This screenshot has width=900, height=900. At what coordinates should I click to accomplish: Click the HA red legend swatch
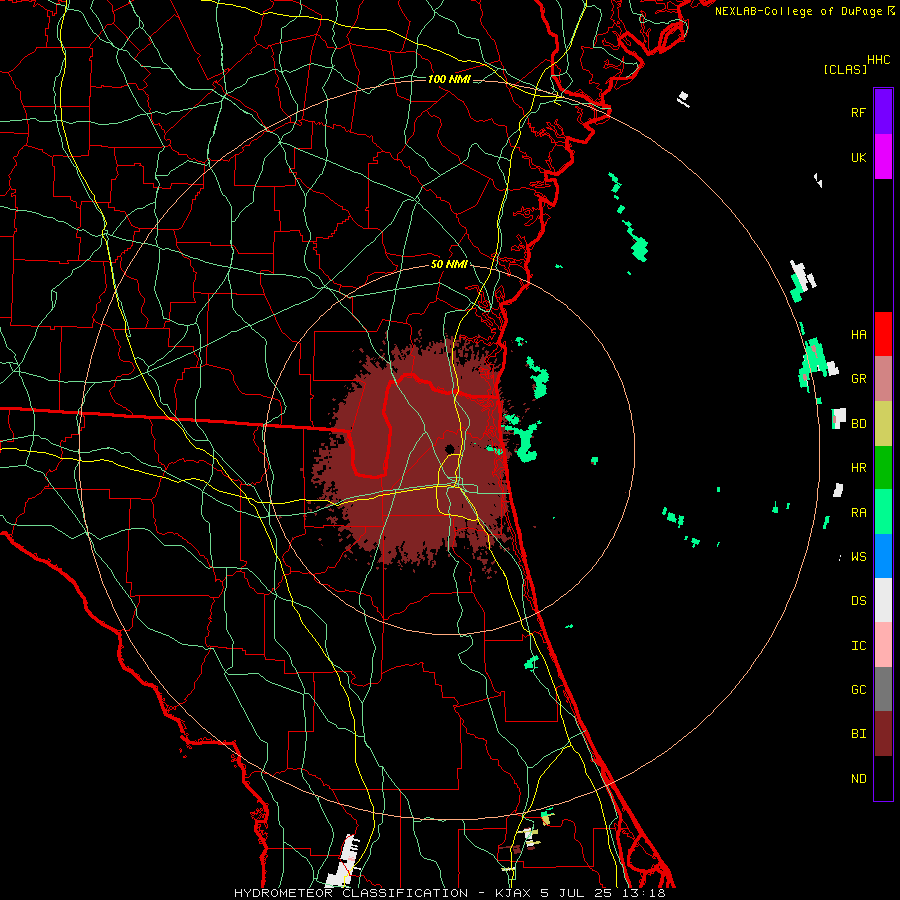click(x=883, y=334)
